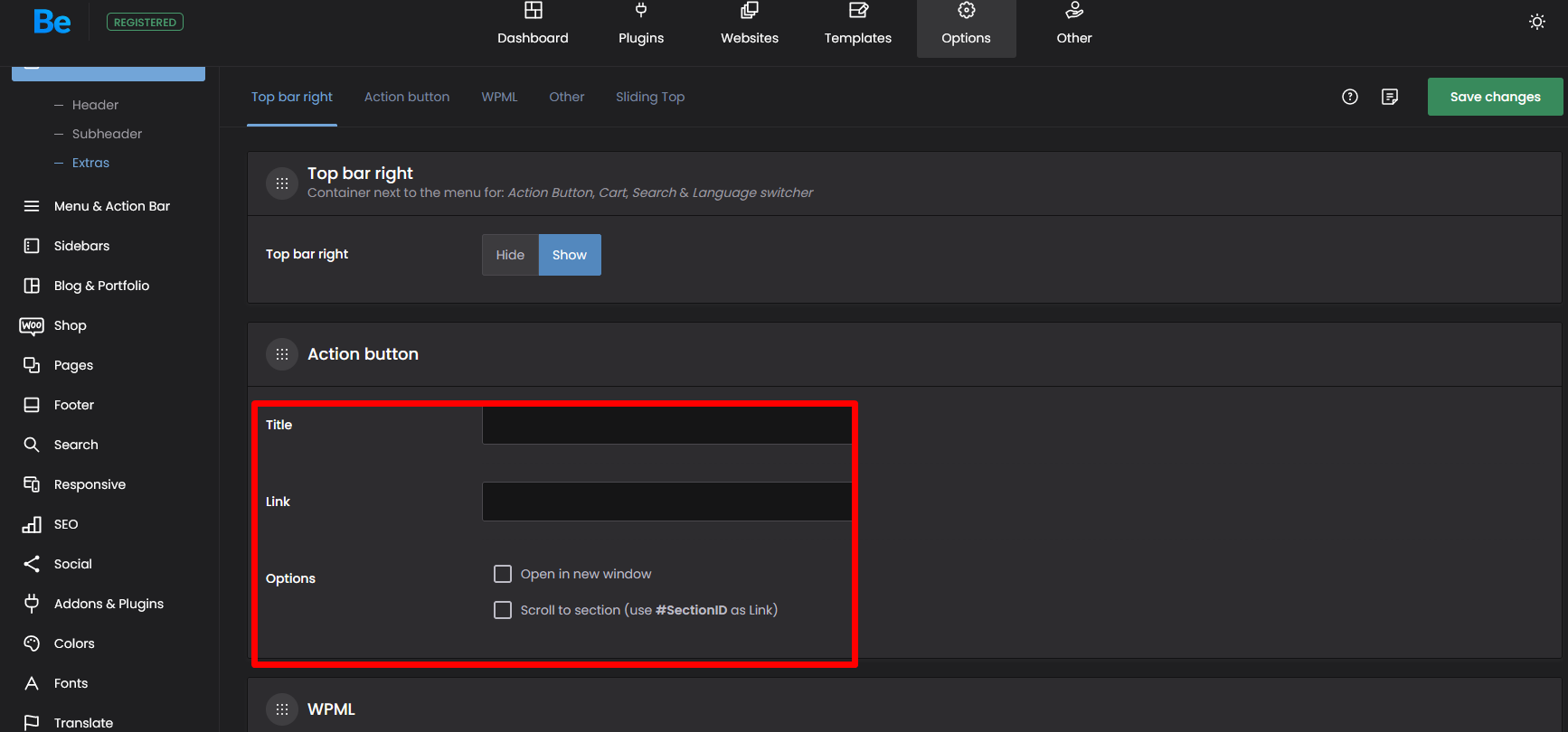Click the Social share icon

32,564
